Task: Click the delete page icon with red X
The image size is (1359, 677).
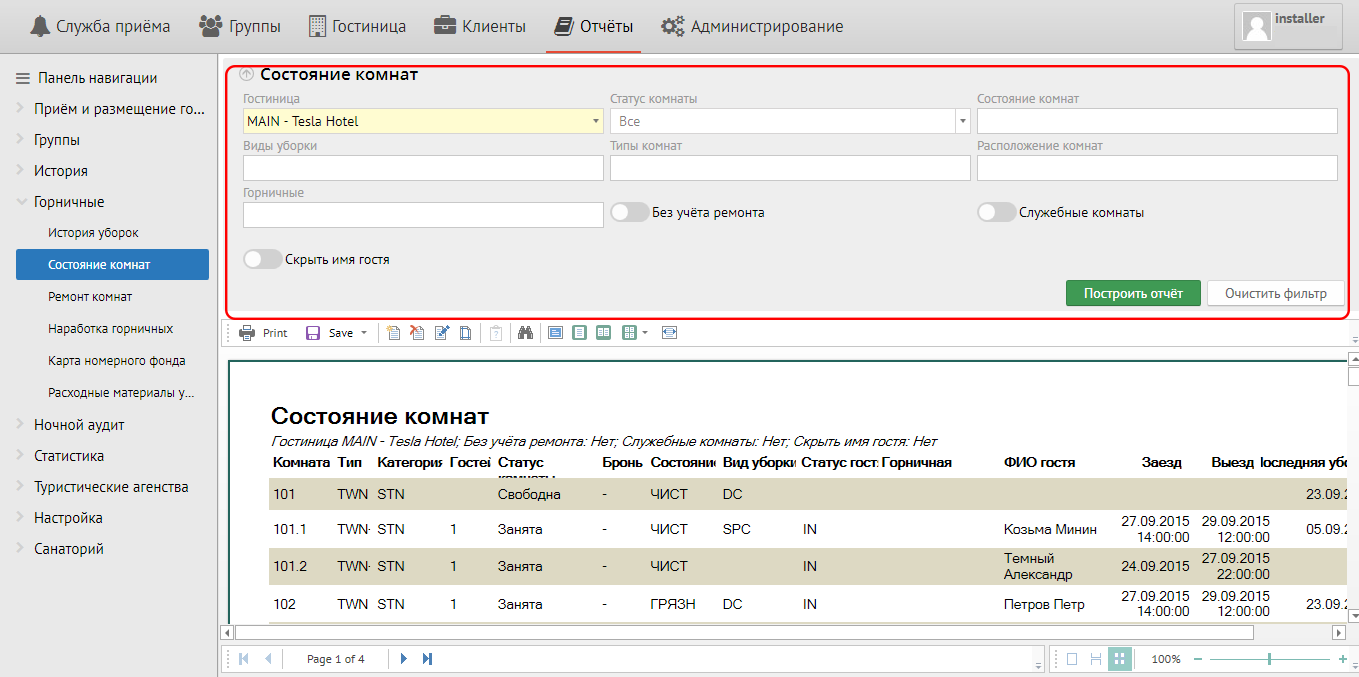Action: pos(417,333)
